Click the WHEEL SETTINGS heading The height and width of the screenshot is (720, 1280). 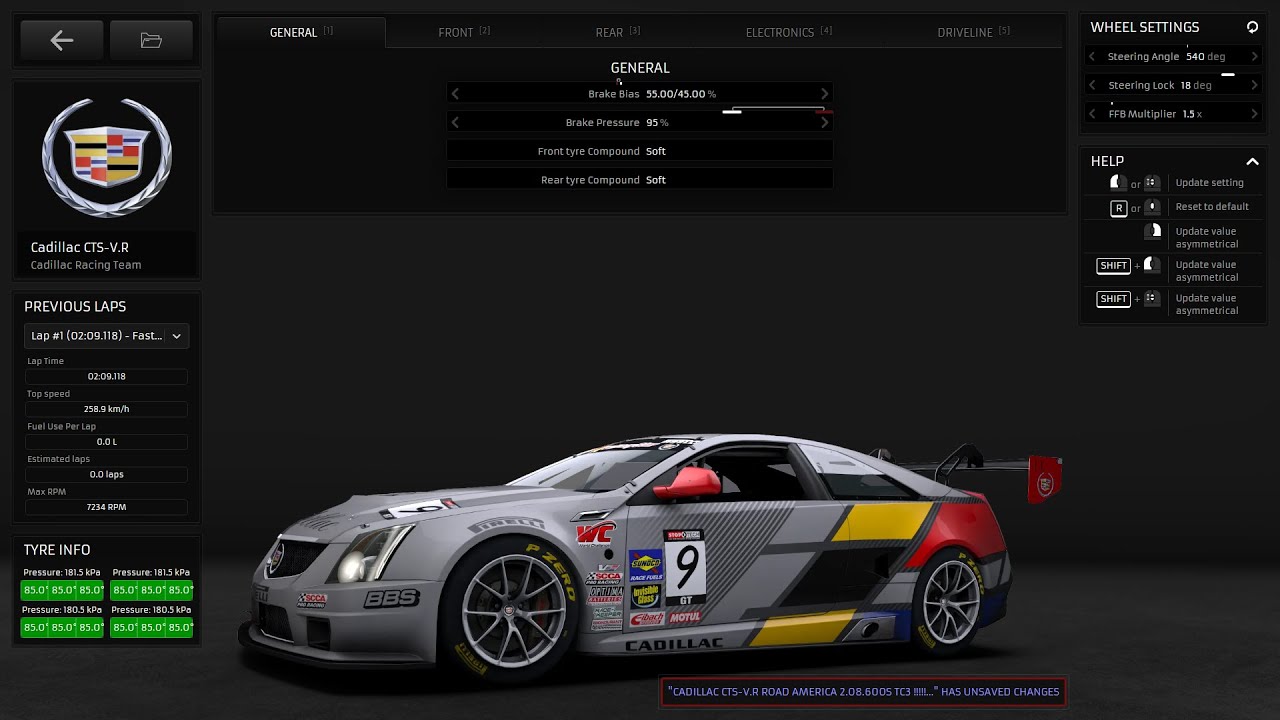click(1145, 27)
